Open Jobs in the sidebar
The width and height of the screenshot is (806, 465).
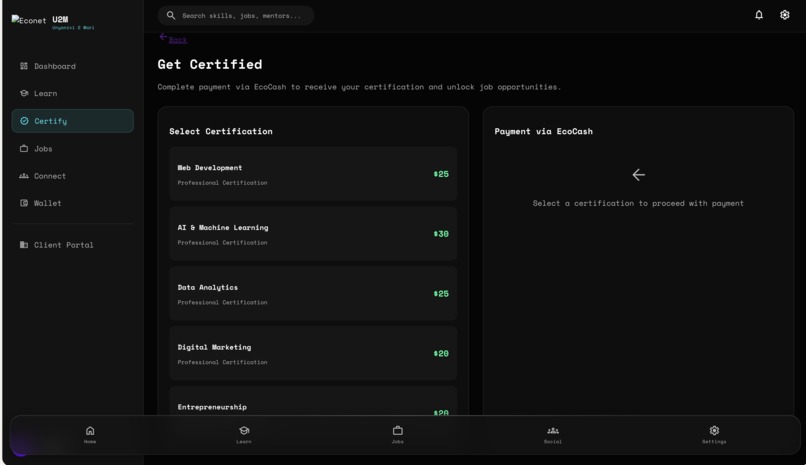click(72, 148)
